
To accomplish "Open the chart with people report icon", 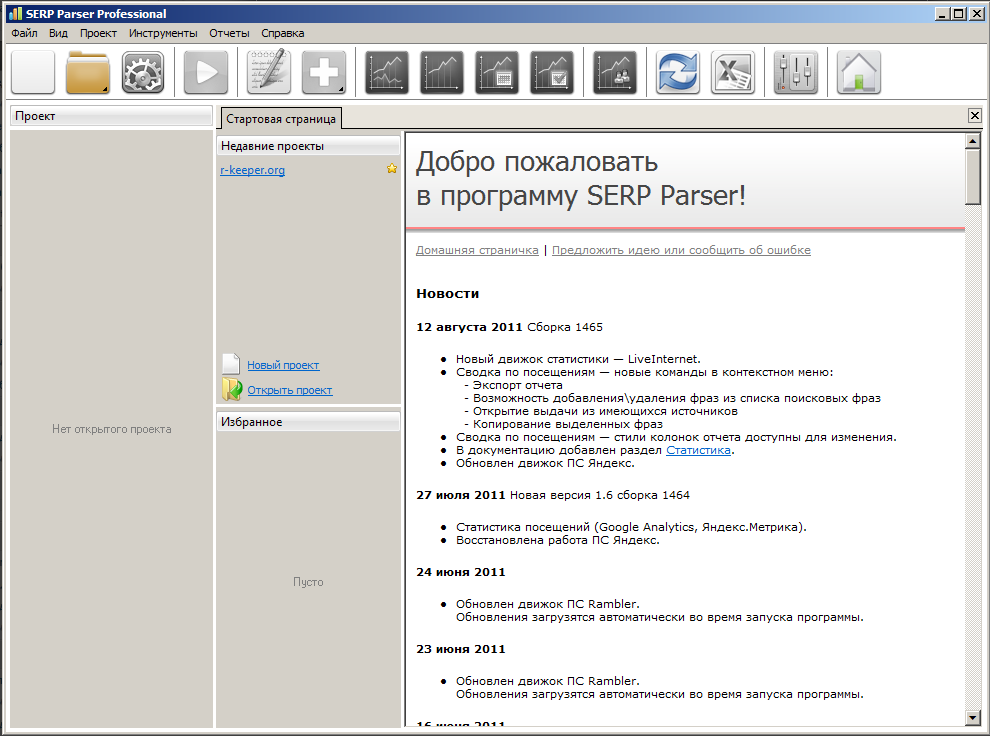I will tap(615, 73).
